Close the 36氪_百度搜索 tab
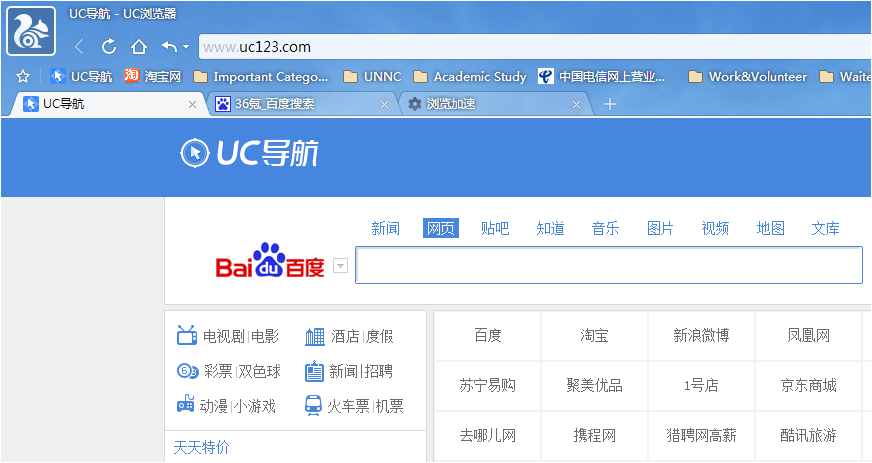 pos(384,104)
